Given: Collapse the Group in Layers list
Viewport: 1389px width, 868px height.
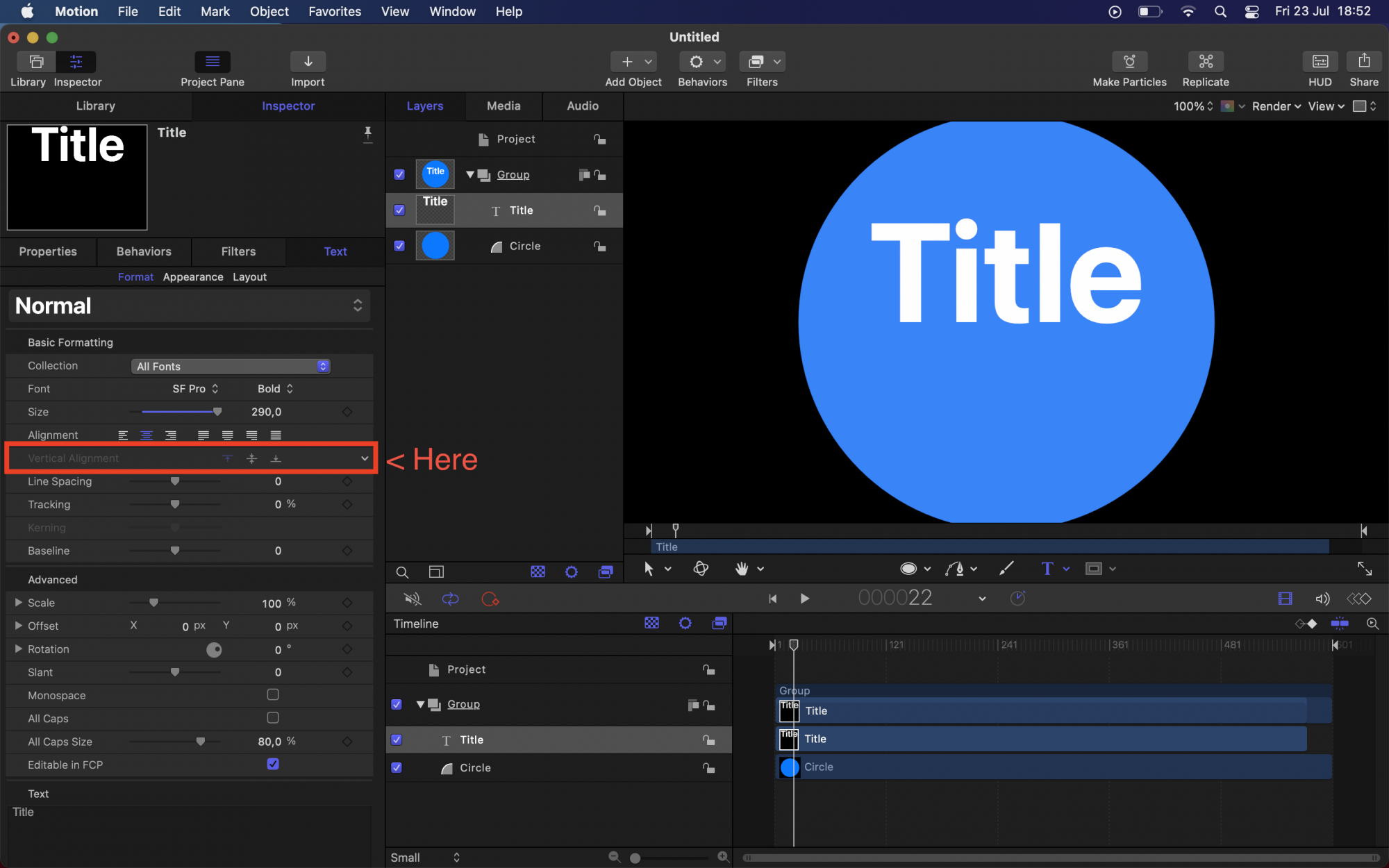Looking at the screenshot, I should point(470,175).
